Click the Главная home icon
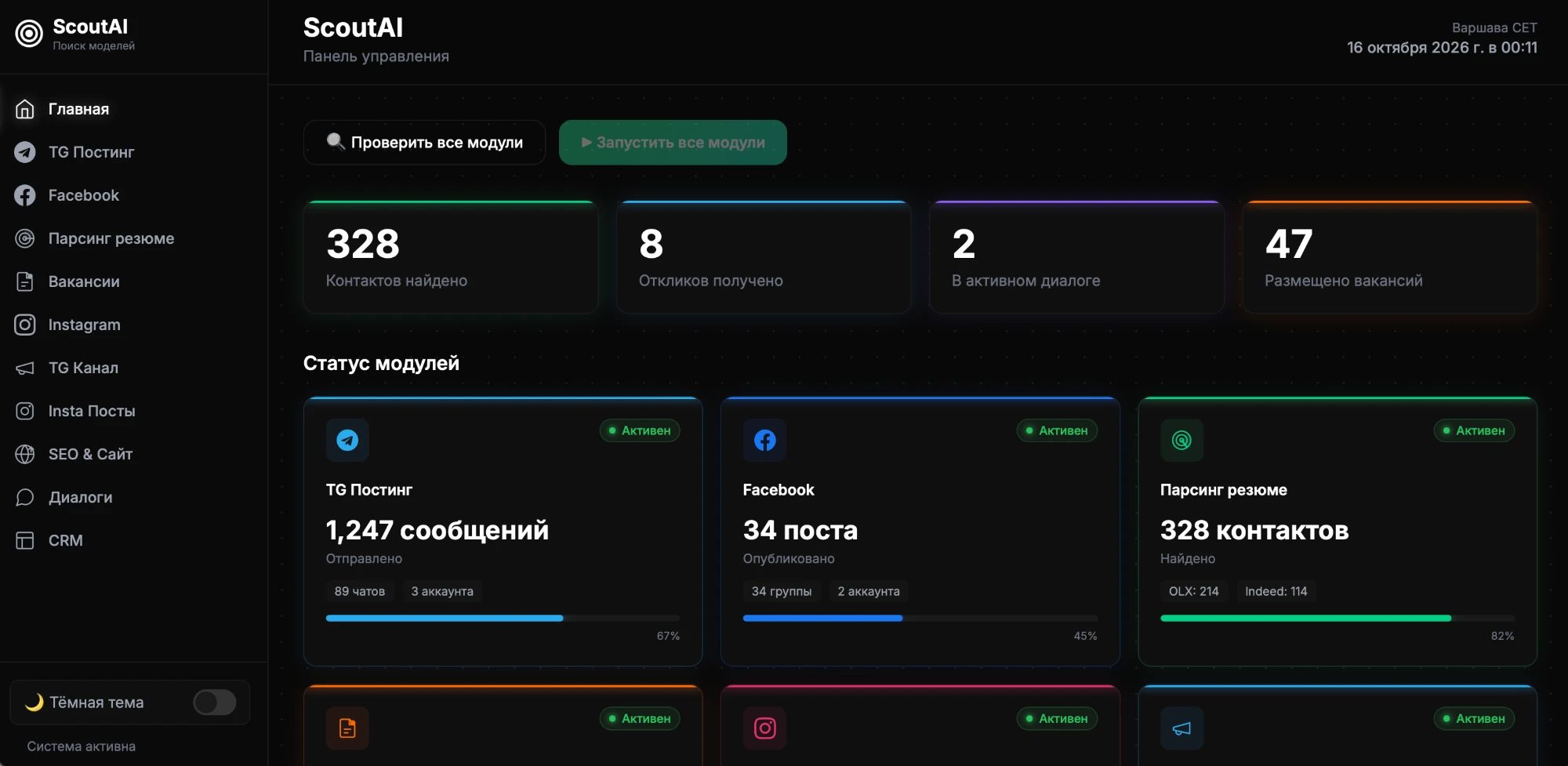 (25, 109)
